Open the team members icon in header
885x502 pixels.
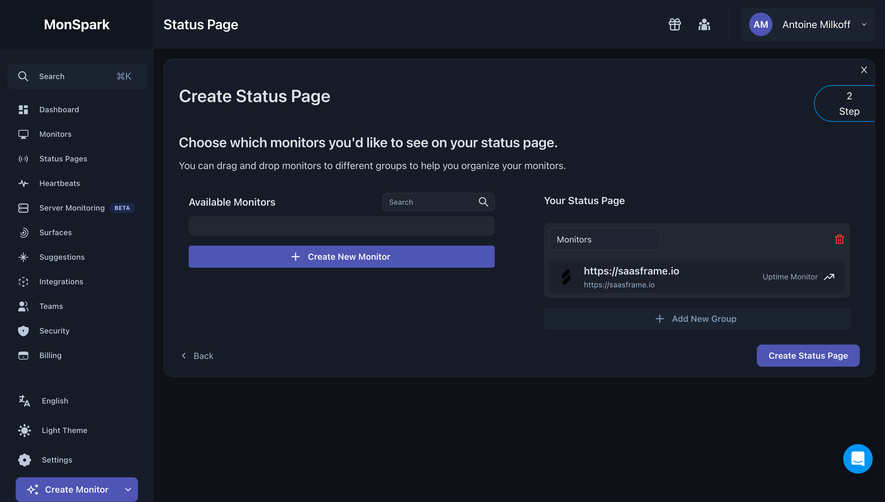tap(704, 24)
